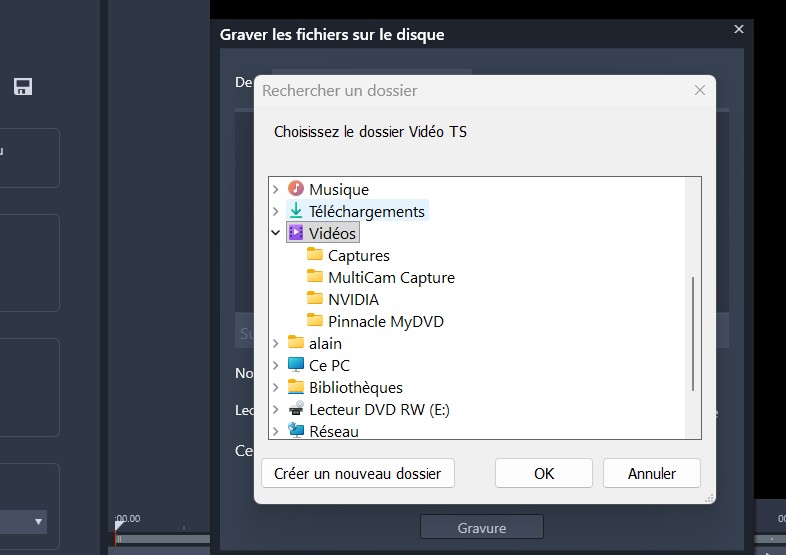Click the Annuler button
The image size is (786, 555).
652,473
